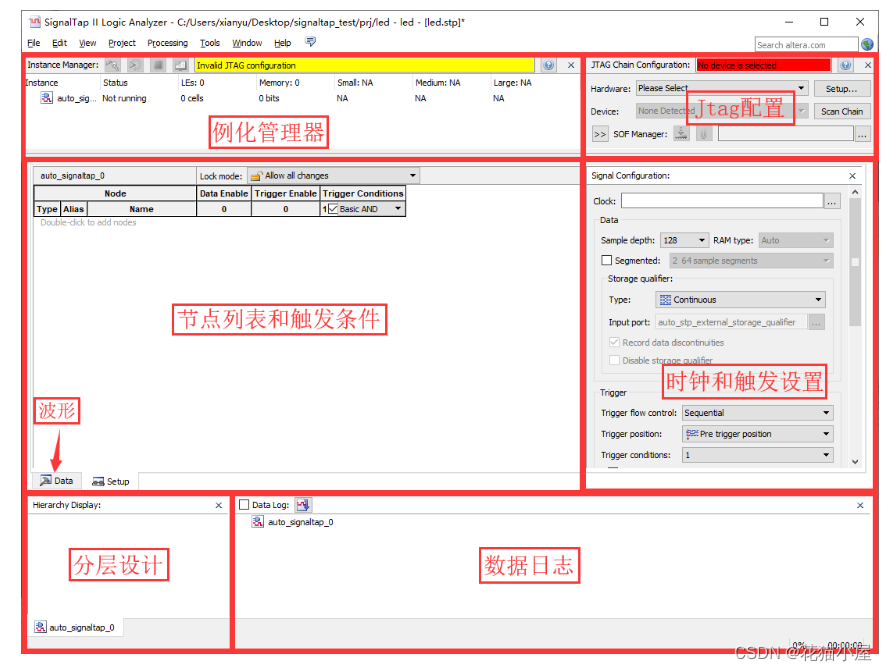
Task: Click the >> expand button beside SOF Manager
Action: click(600, 135)
